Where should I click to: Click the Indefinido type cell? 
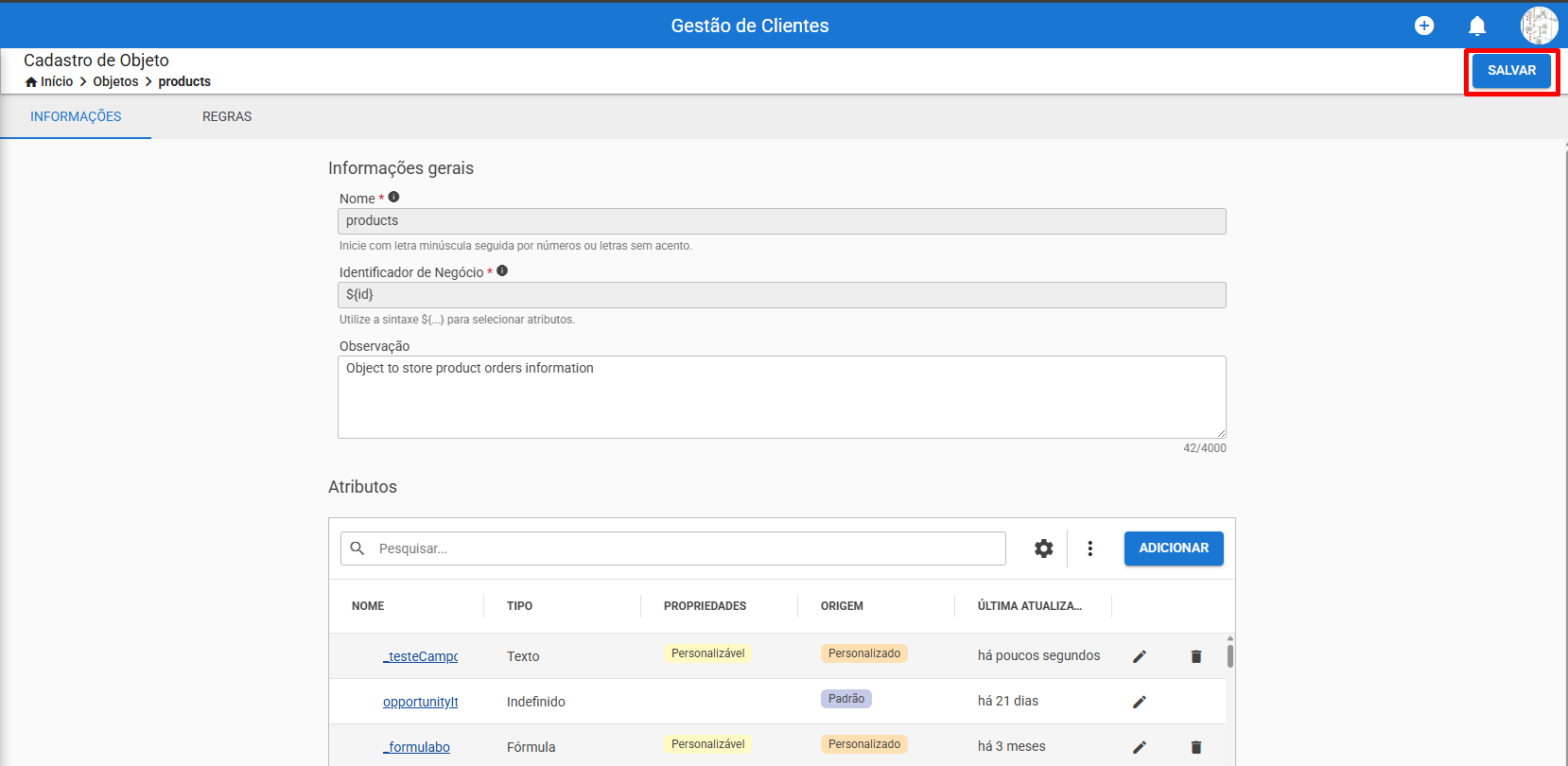coord(536,702)
